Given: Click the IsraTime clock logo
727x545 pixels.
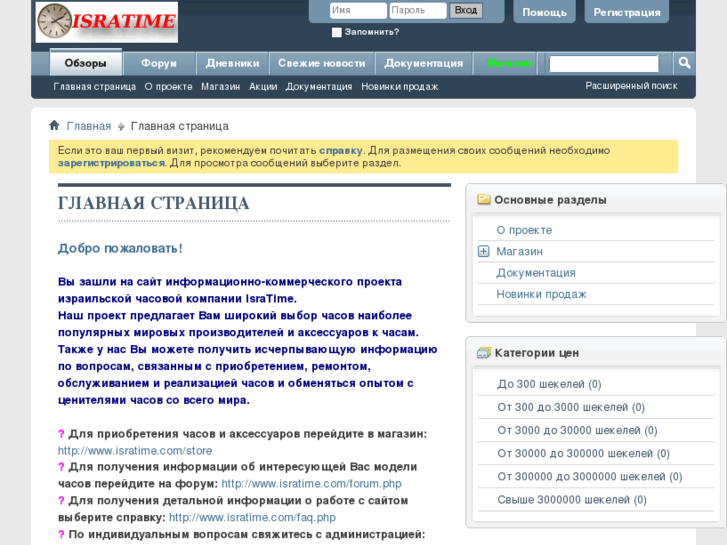Looking at the screenshot, I should click(x=107, y=22).
